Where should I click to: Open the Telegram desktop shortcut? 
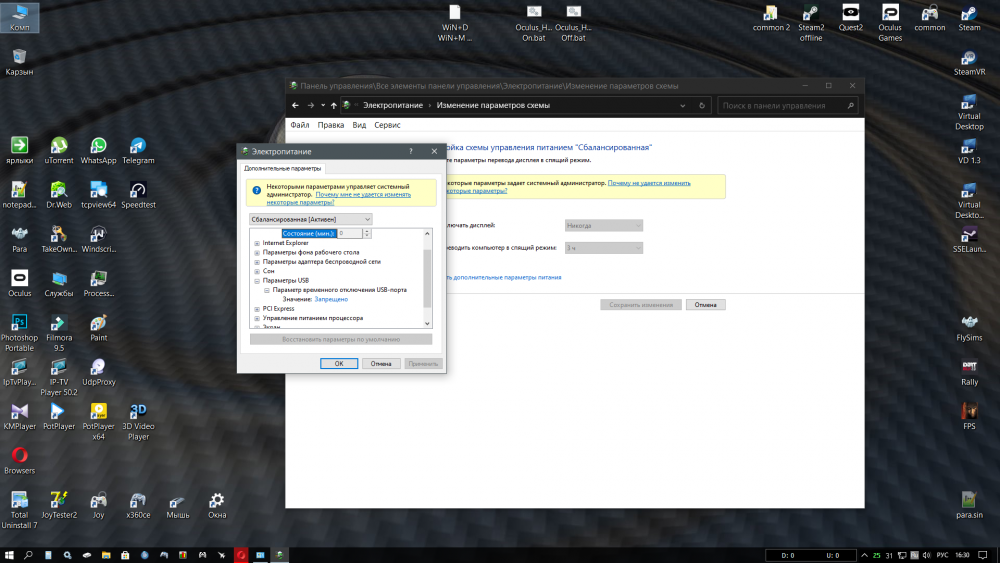[x=138, y=148]
